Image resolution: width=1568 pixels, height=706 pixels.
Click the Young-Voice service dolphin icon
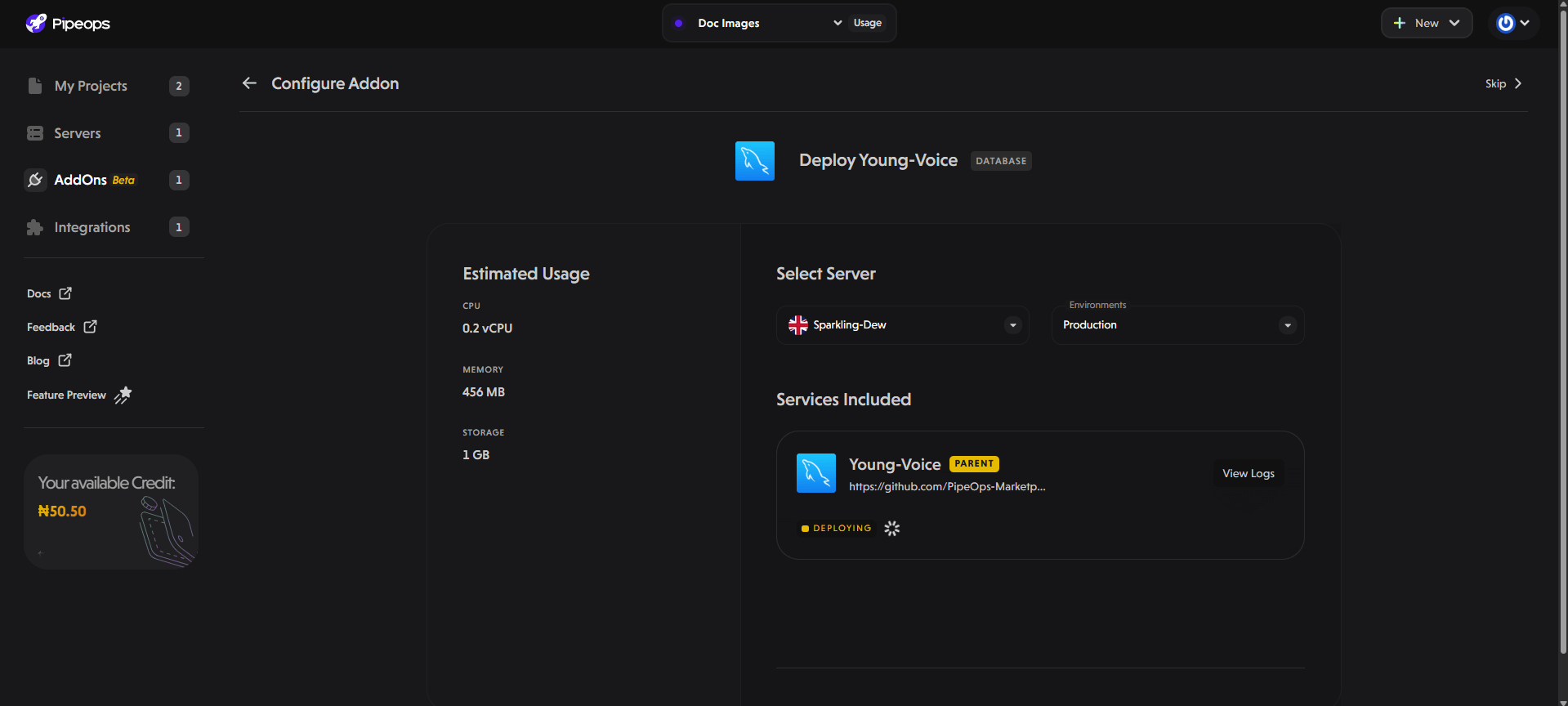[x=816, y=473]
